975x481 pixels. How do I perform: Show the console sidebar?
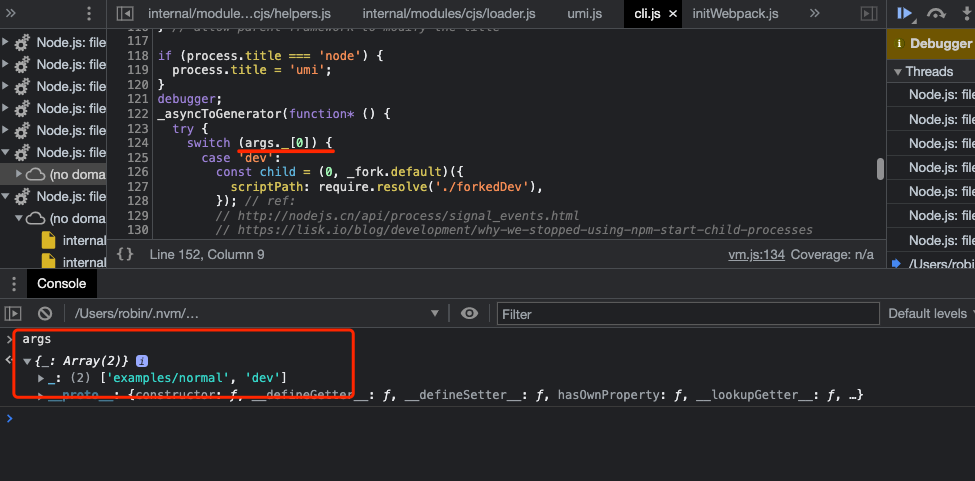click(13, 314)
